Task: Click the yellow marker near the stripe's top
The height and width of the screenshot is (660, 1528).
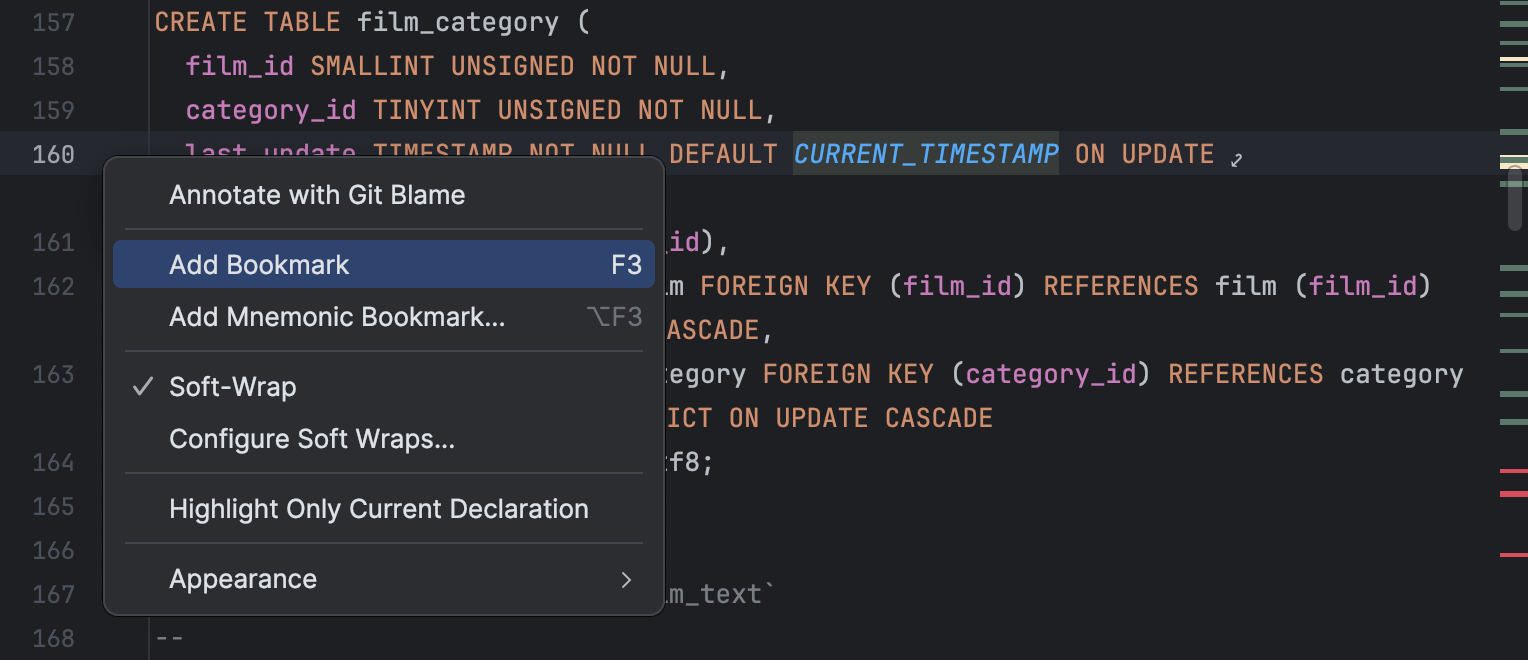Action: 1512,58
